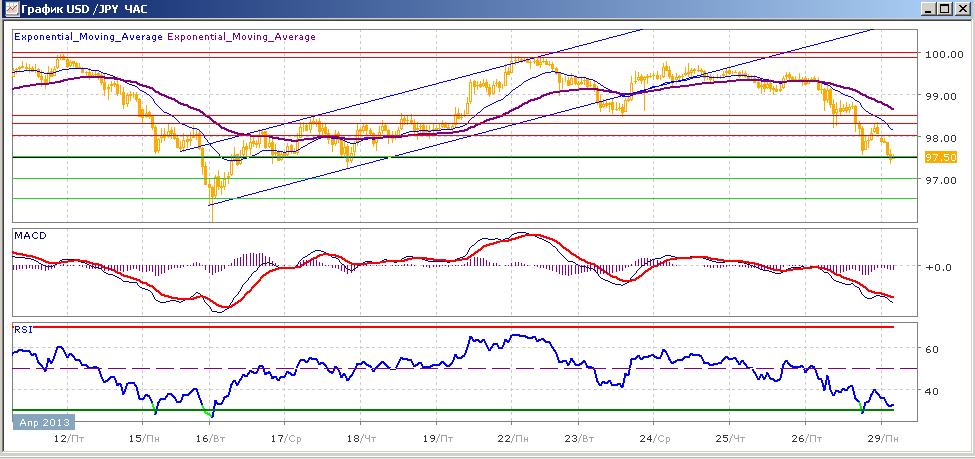Click the 99.00 price axis label

941,96
